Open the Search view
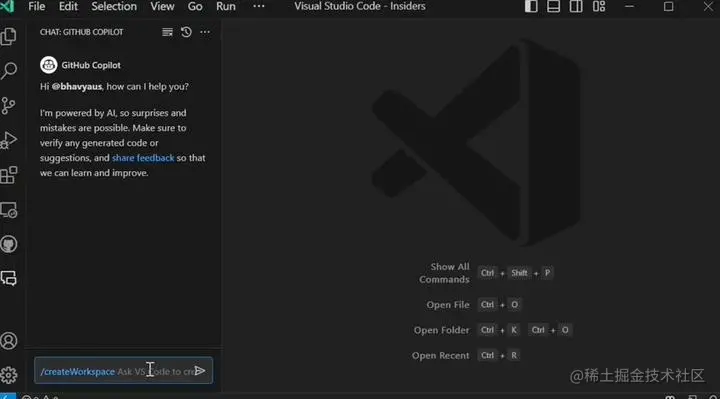Screen dimensions: 720x399 tap(9, 71)
